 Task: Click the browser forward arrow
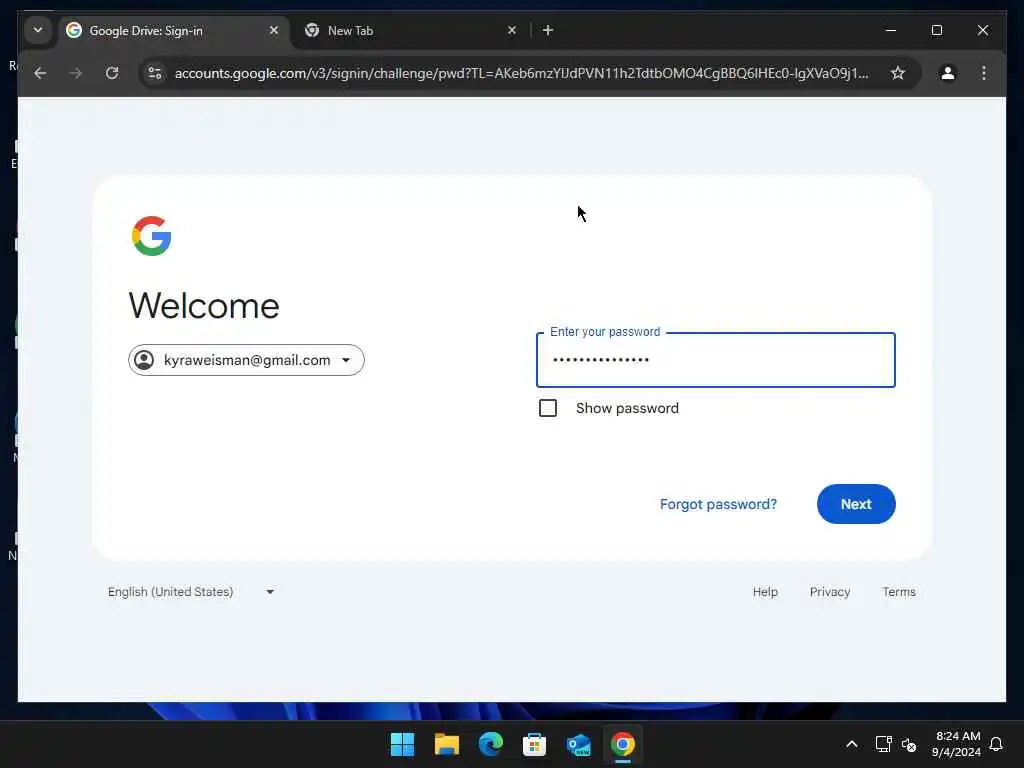pos(76,73)
